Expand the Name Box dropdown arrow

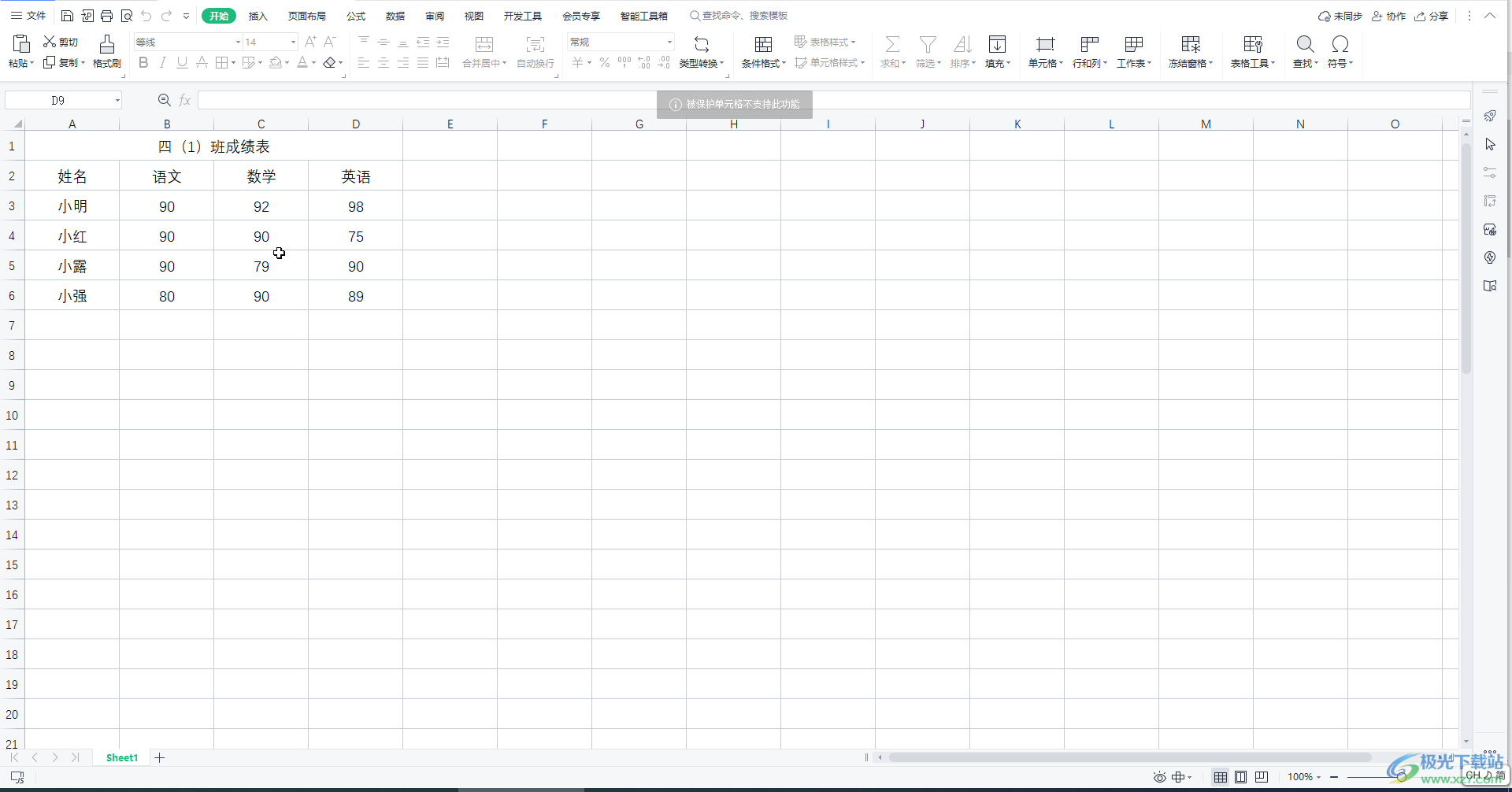[x=117, y=100]
